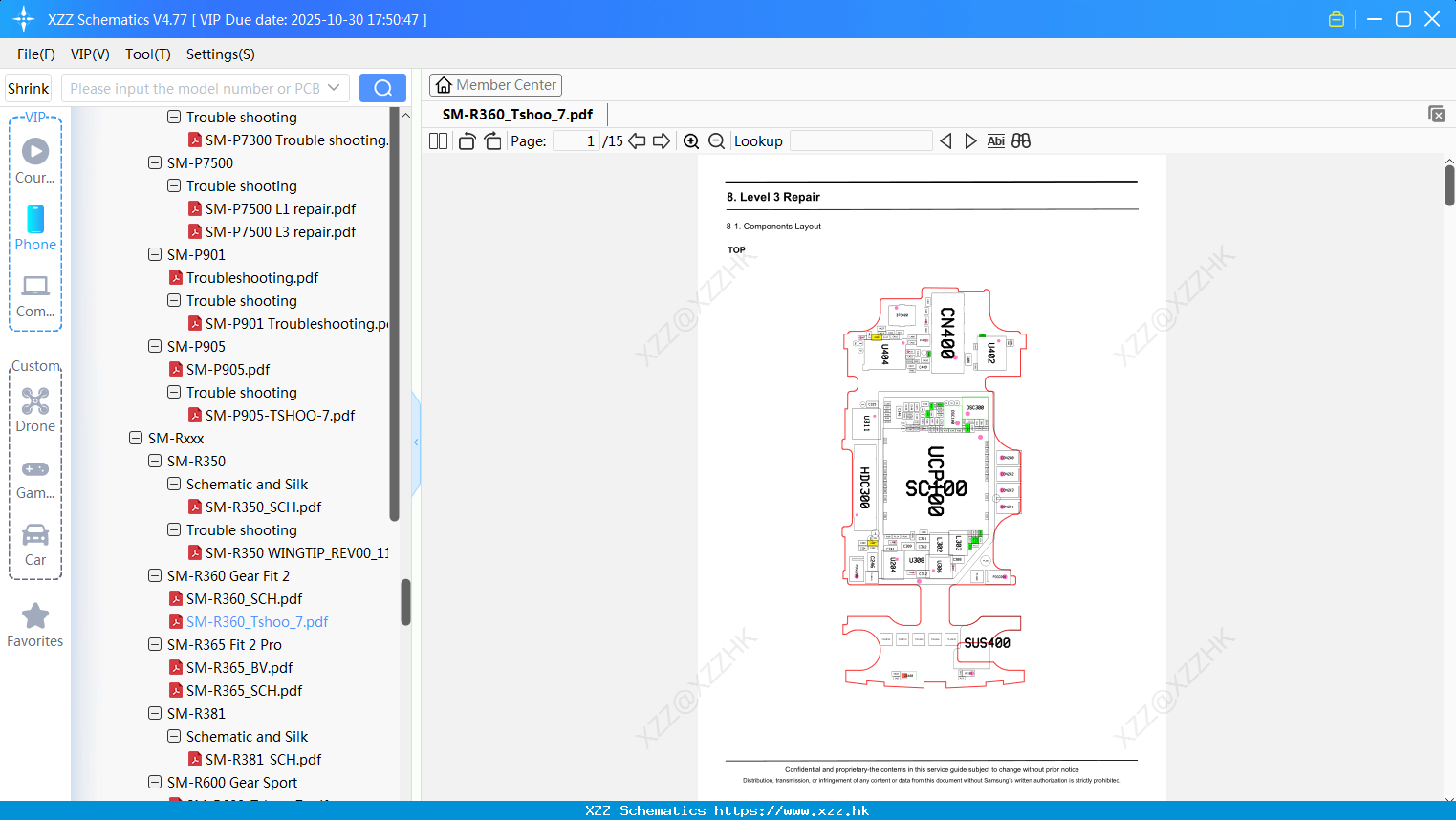The image size is (1456, 820).
Task: Click the binoculars search icon
Action: pos(1021,140)
